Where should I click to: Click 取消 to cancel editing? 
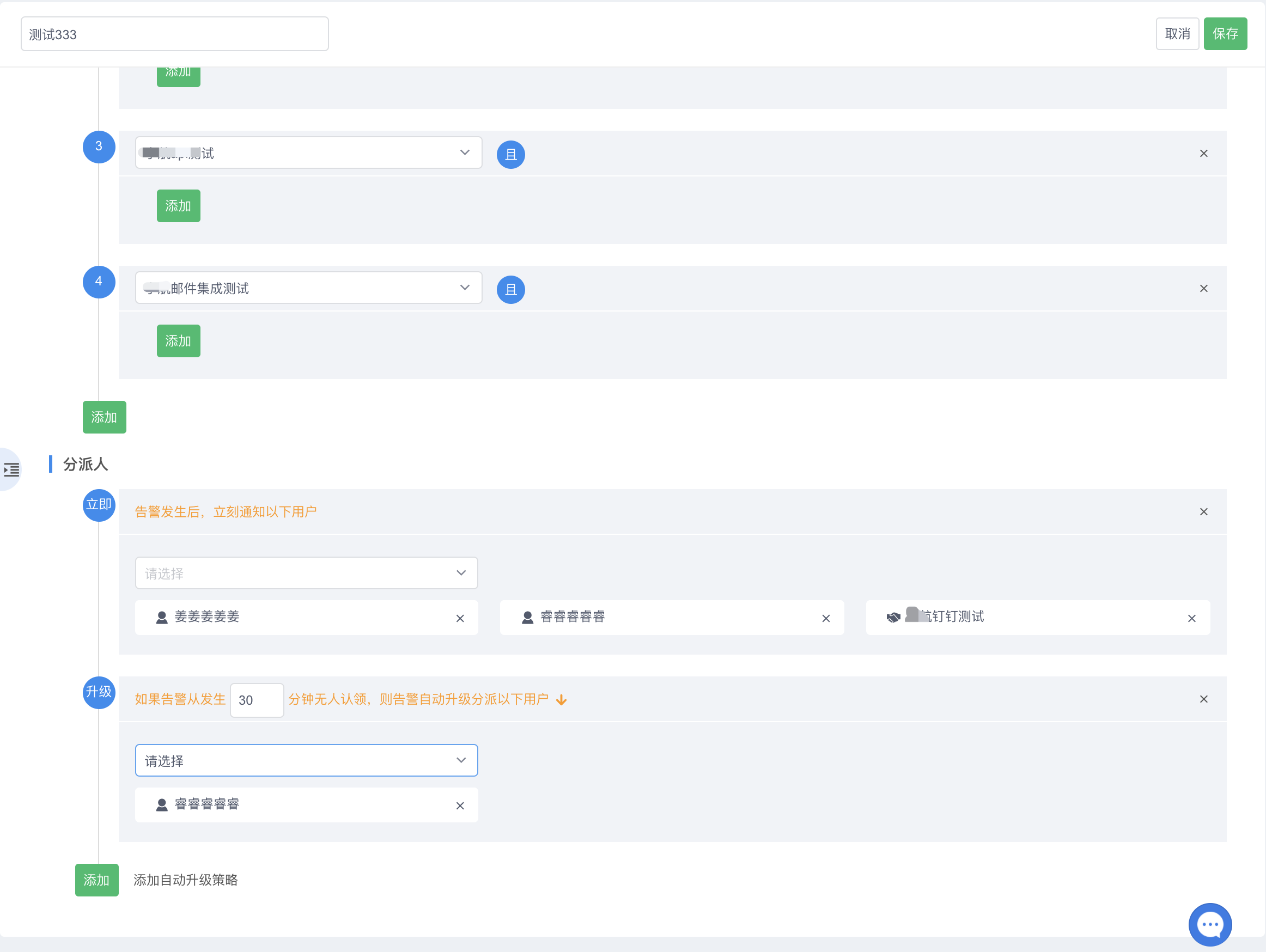(1177, 34)
